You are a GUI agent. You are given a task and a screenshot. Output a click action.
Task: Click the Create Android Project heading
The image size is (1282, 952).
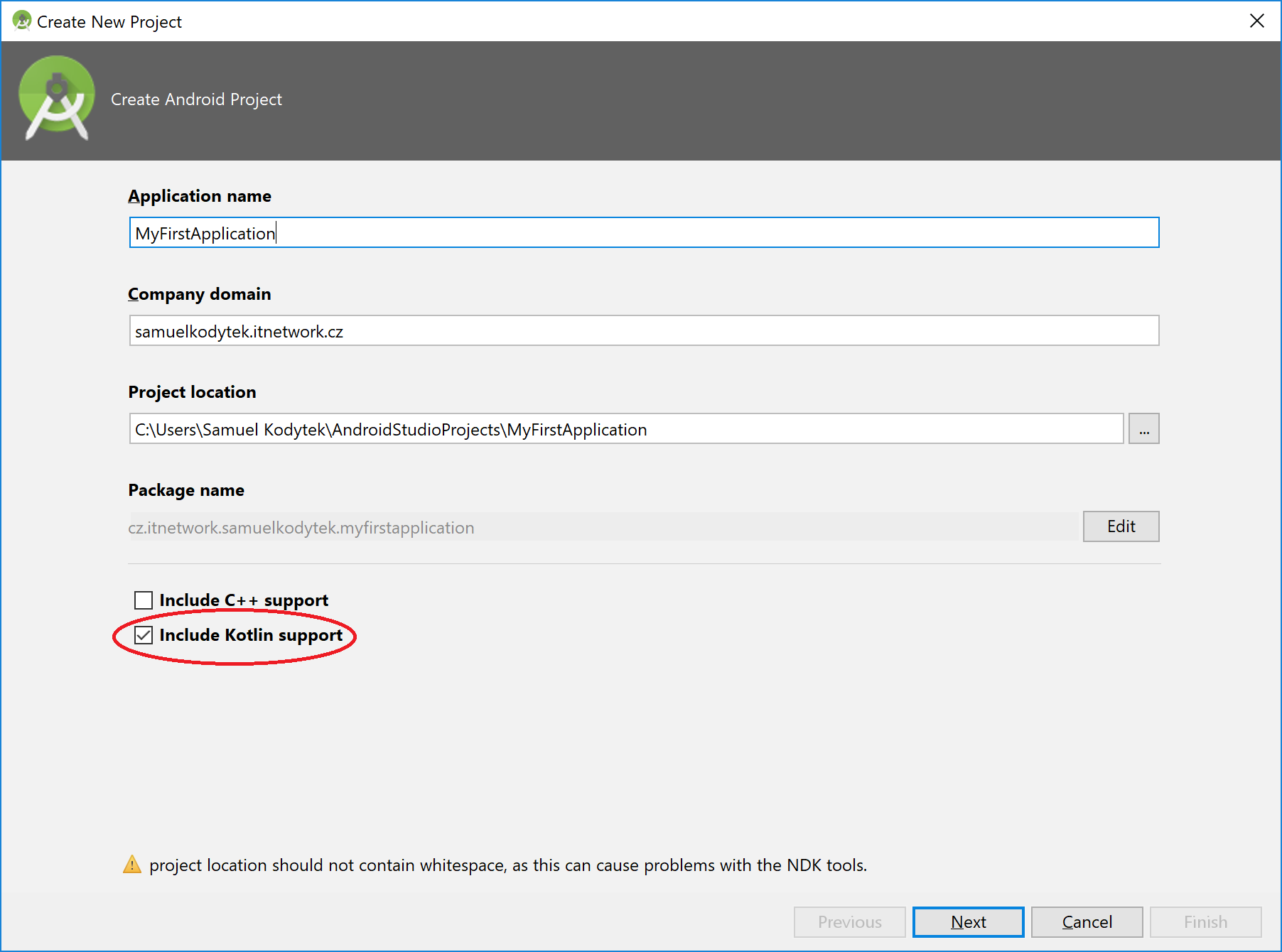(196, 99)
